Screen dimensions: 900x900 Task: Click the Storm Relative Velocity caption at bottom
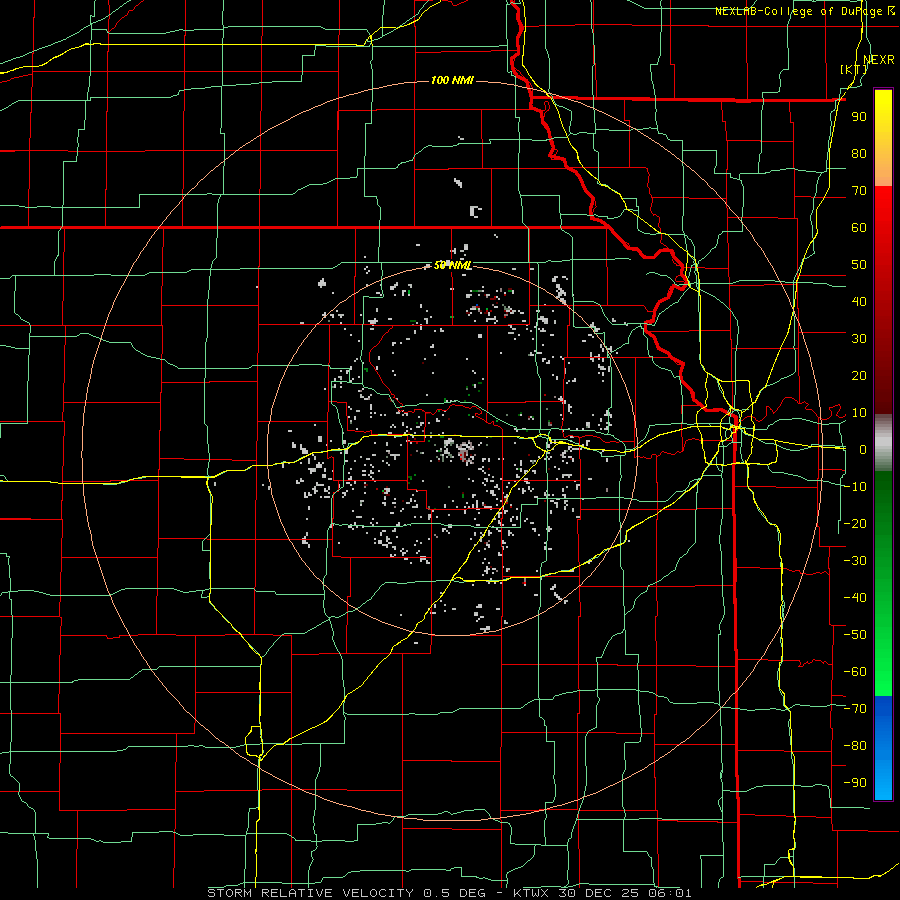[x=449, y=893]
